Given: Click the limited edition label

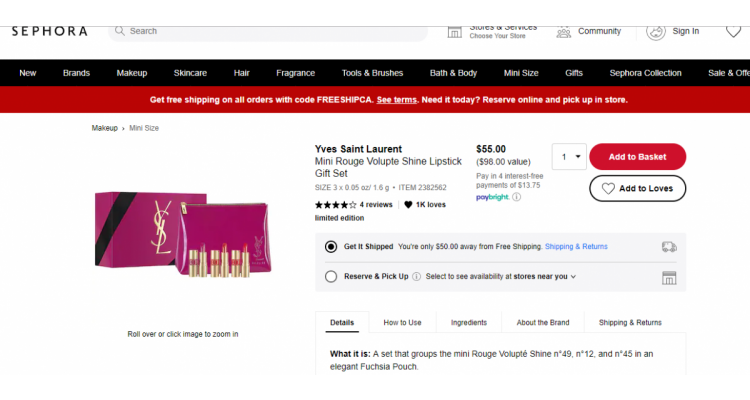Looking at the screenshot, I should [340, 218].
